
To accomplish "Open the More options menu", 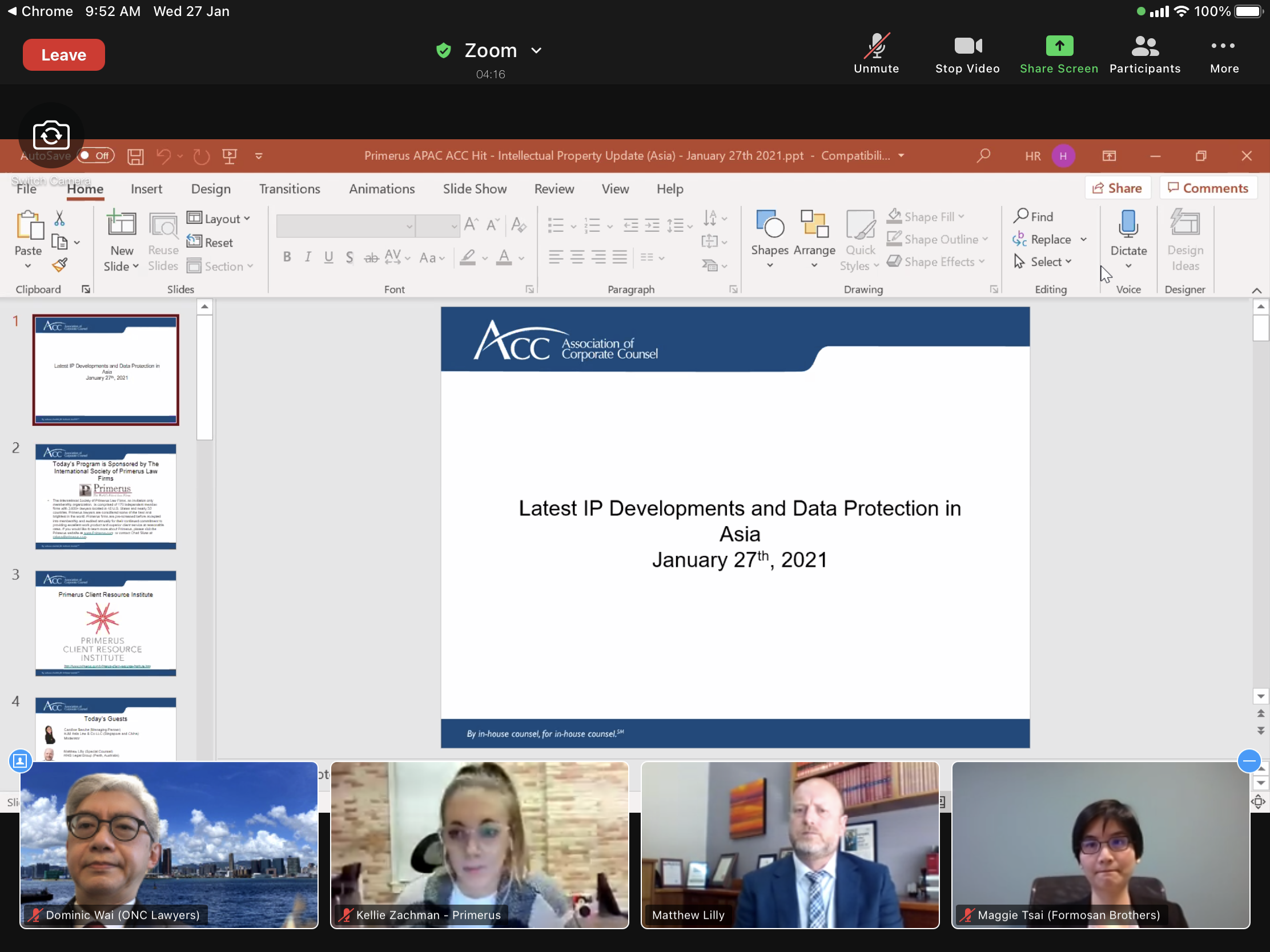I will [1224, 54].
